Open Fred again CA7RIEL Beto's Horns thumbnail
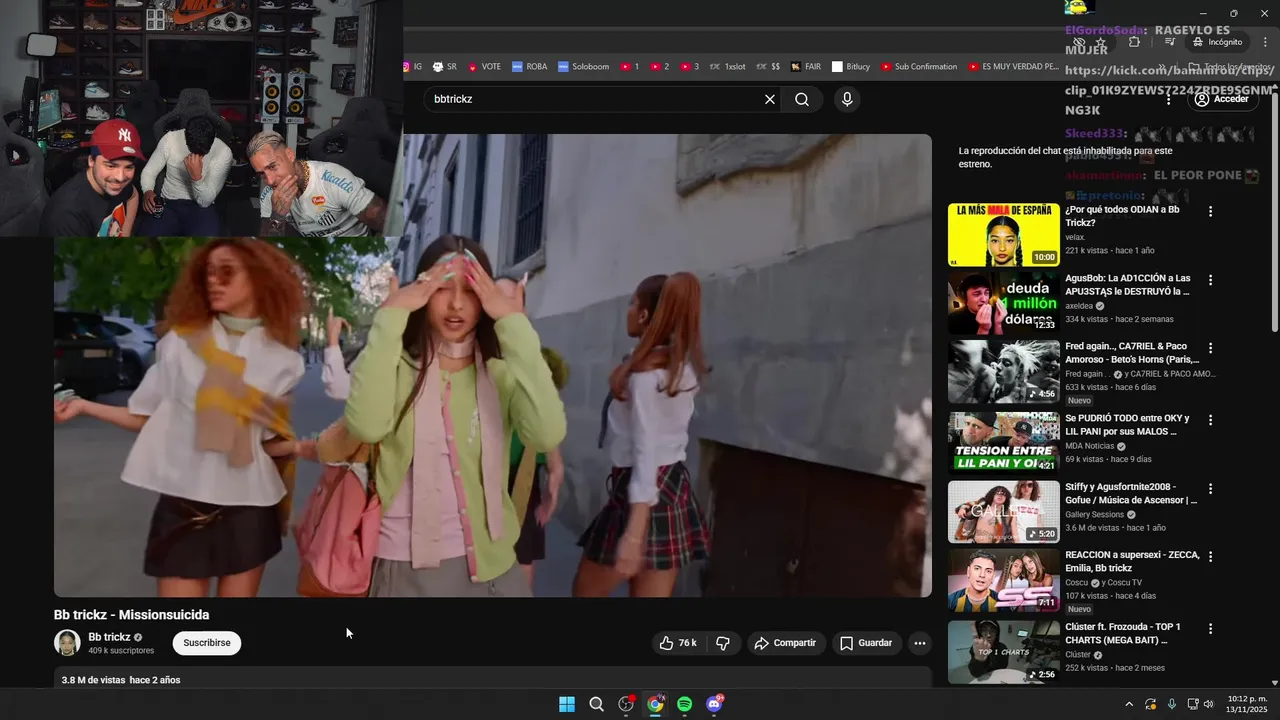This screenshot has height=720, width=1280. pos(1004,371)
